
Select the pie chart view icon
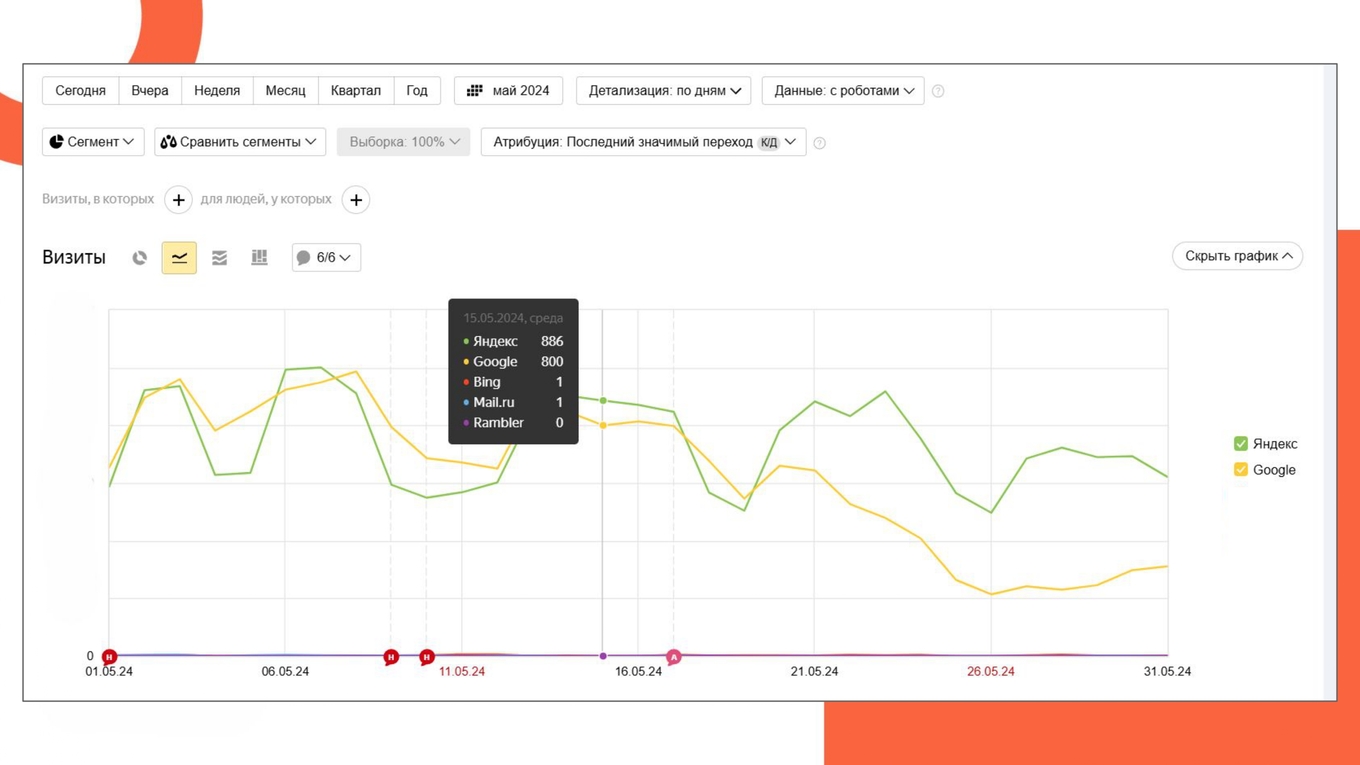[x=139, y=257]
